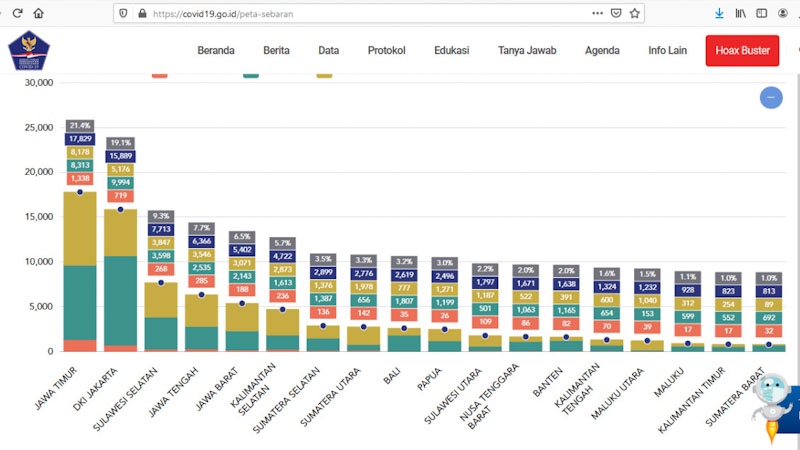
Task: Expand the Info Lain menu
Action: tap(668, 51)
